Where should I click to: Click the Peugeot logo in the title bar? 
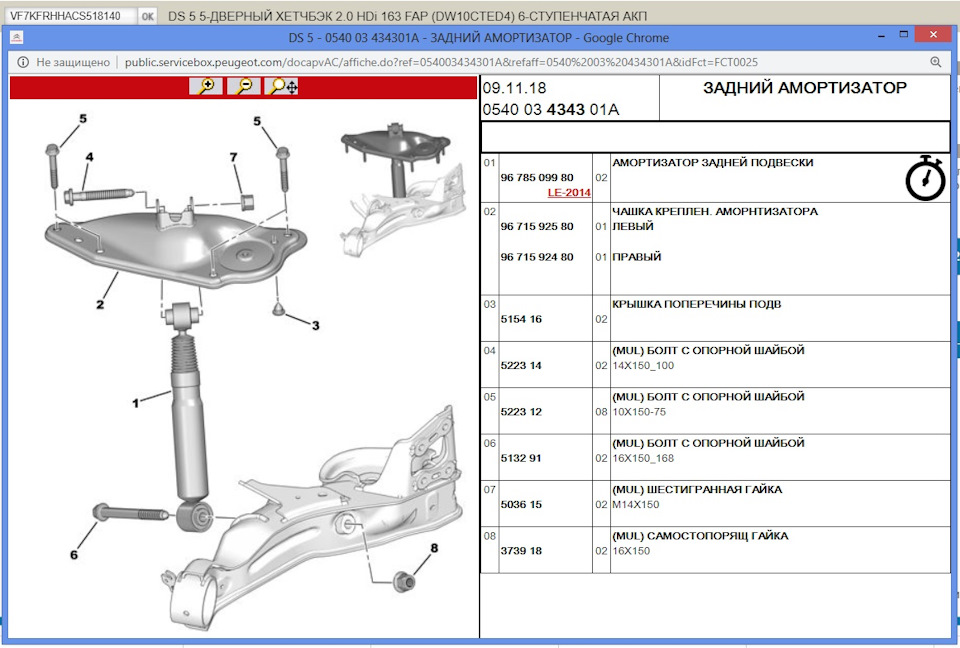click(15, 36)
